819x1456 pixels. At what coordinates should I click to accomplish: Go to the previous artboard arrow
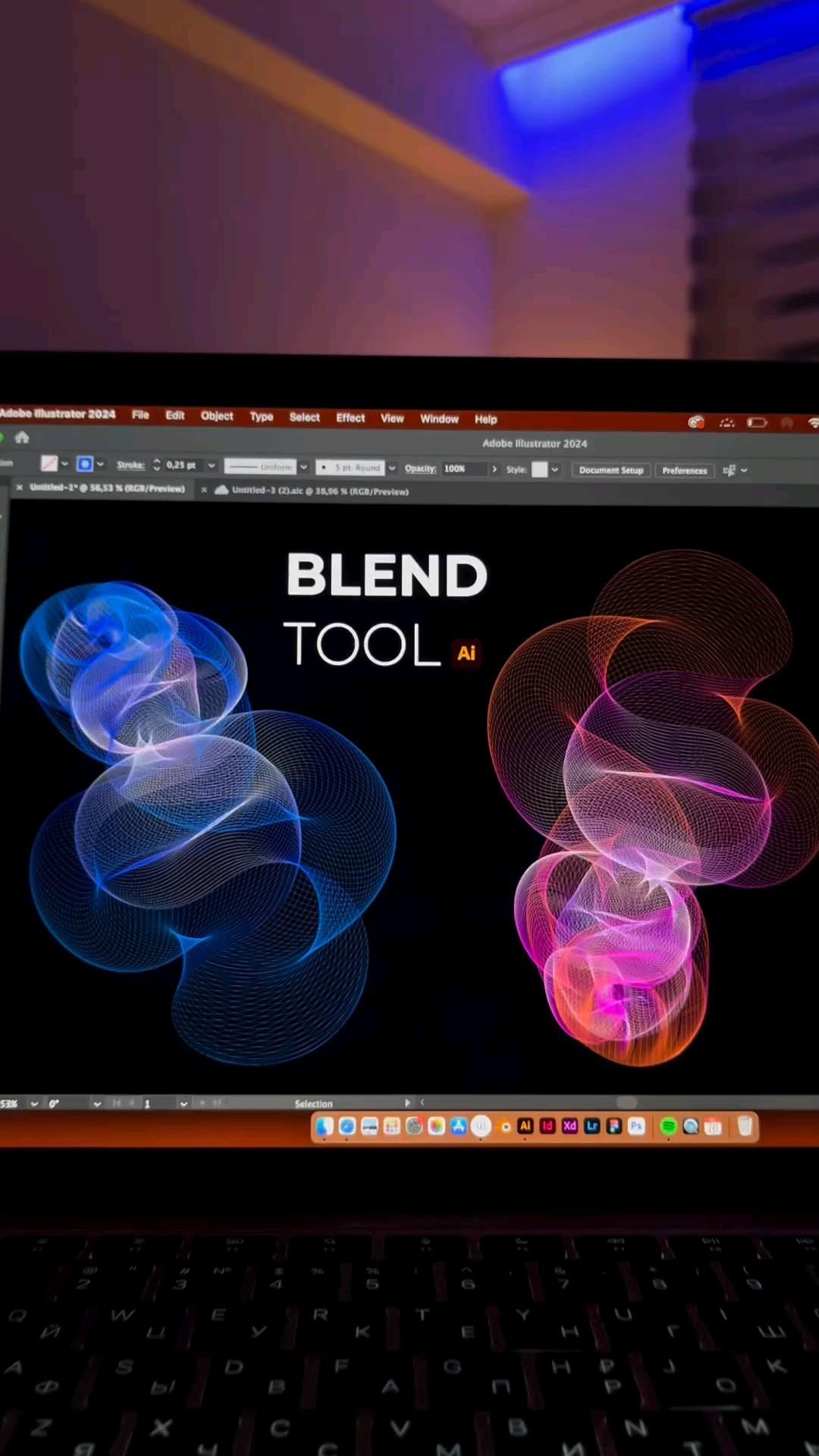[131, 1103]
